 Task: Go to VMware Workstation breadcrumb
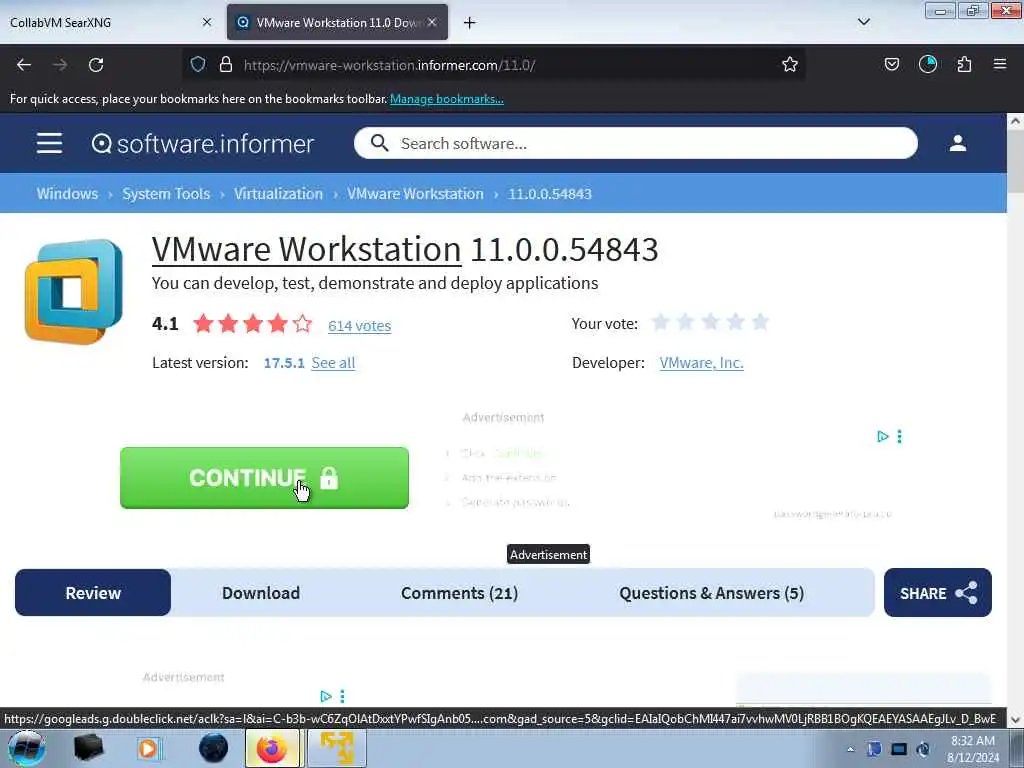tap(415, 194)
